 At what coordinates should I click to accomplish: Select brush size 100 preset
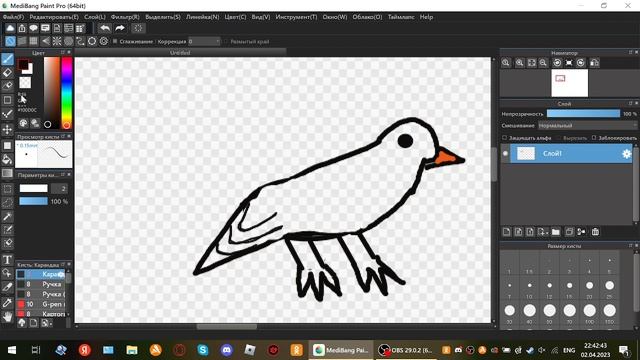589,313
